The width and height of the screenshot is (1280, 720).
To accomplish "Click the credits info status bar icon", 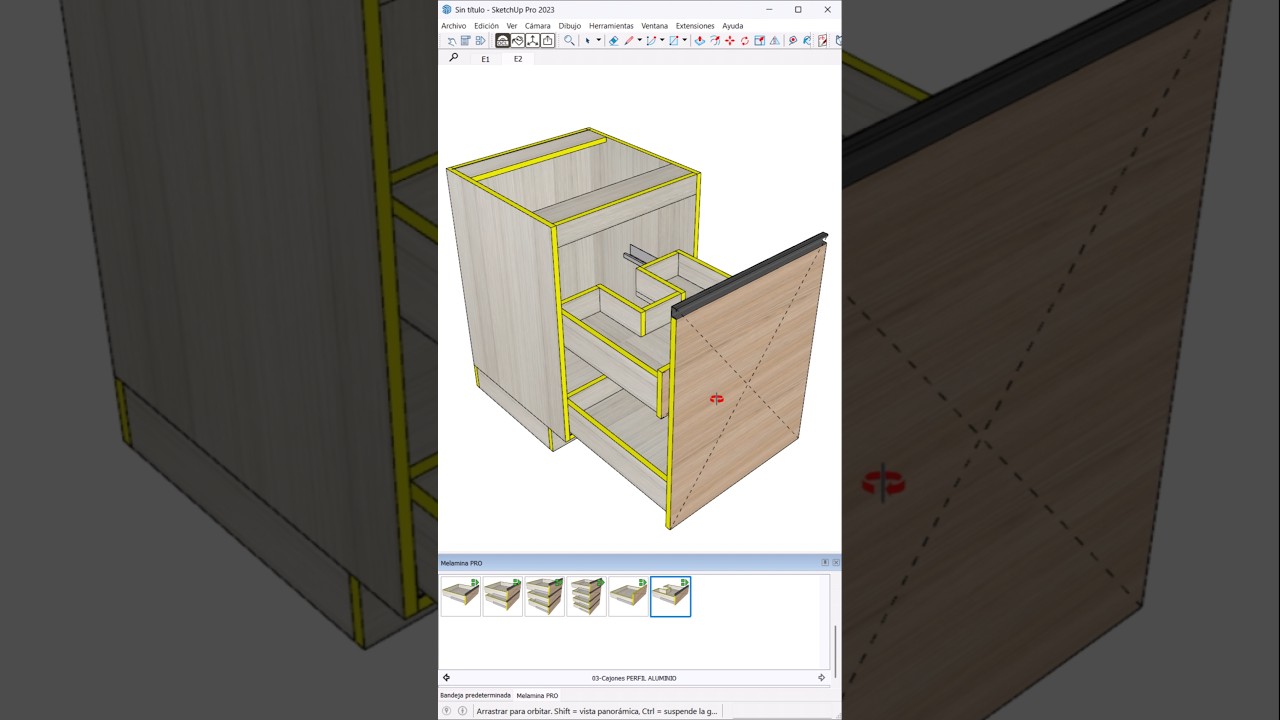I will pyautogui.click(x=462, y=711).
